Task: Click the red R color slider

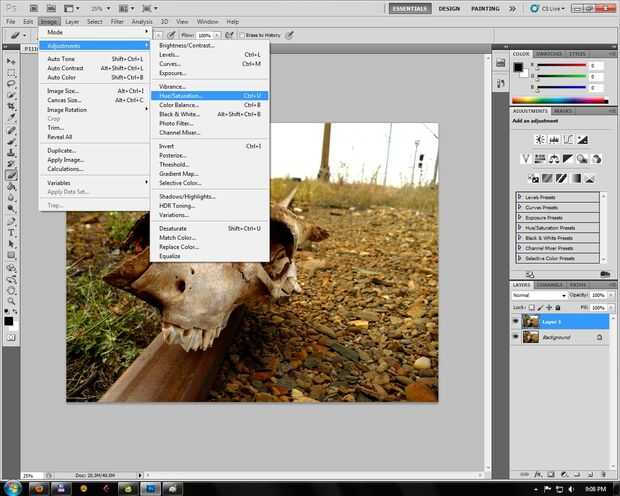Action: coord(561,65)
